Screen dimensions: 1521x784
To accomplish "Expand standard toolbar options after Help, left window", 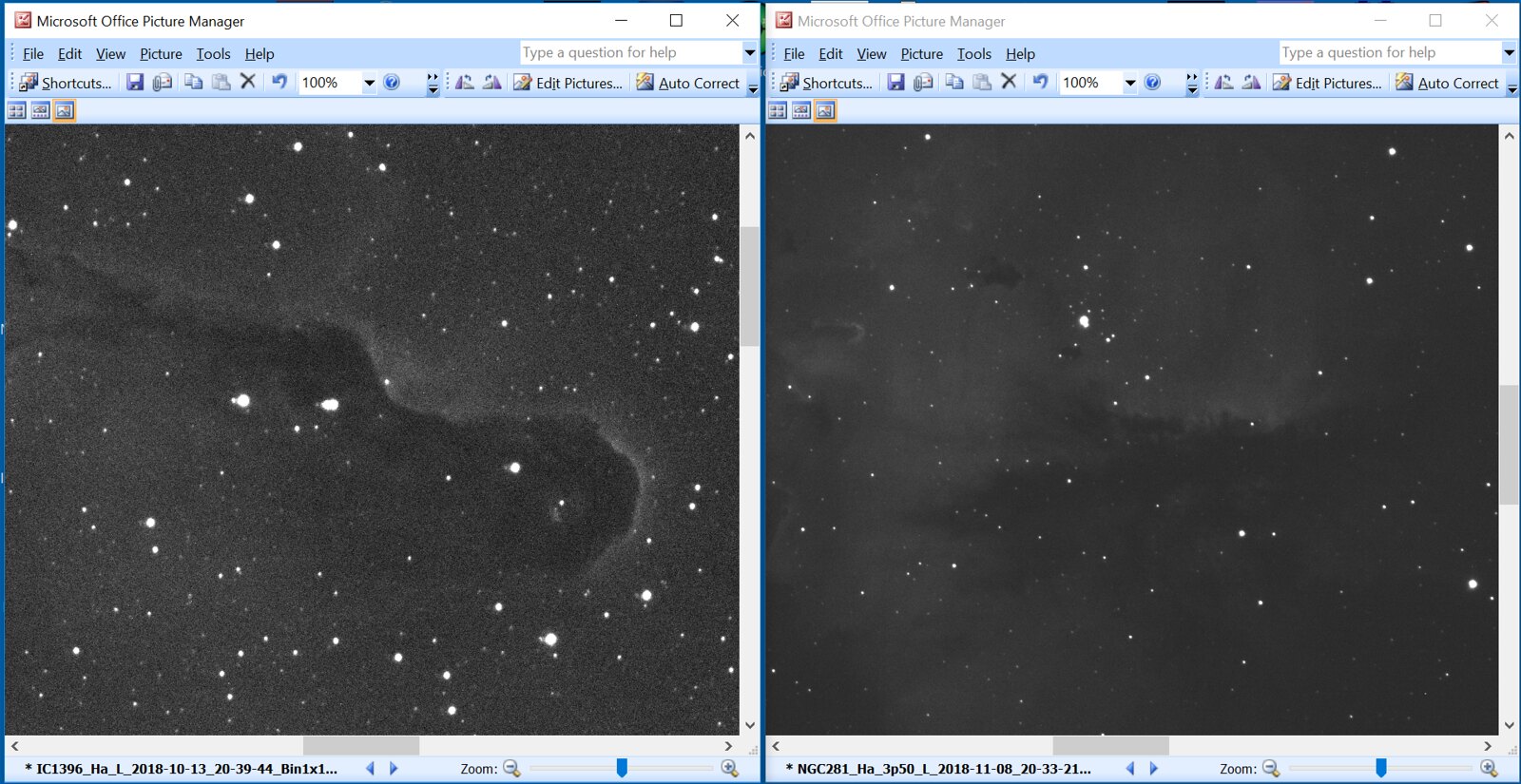I will (433, 84).
